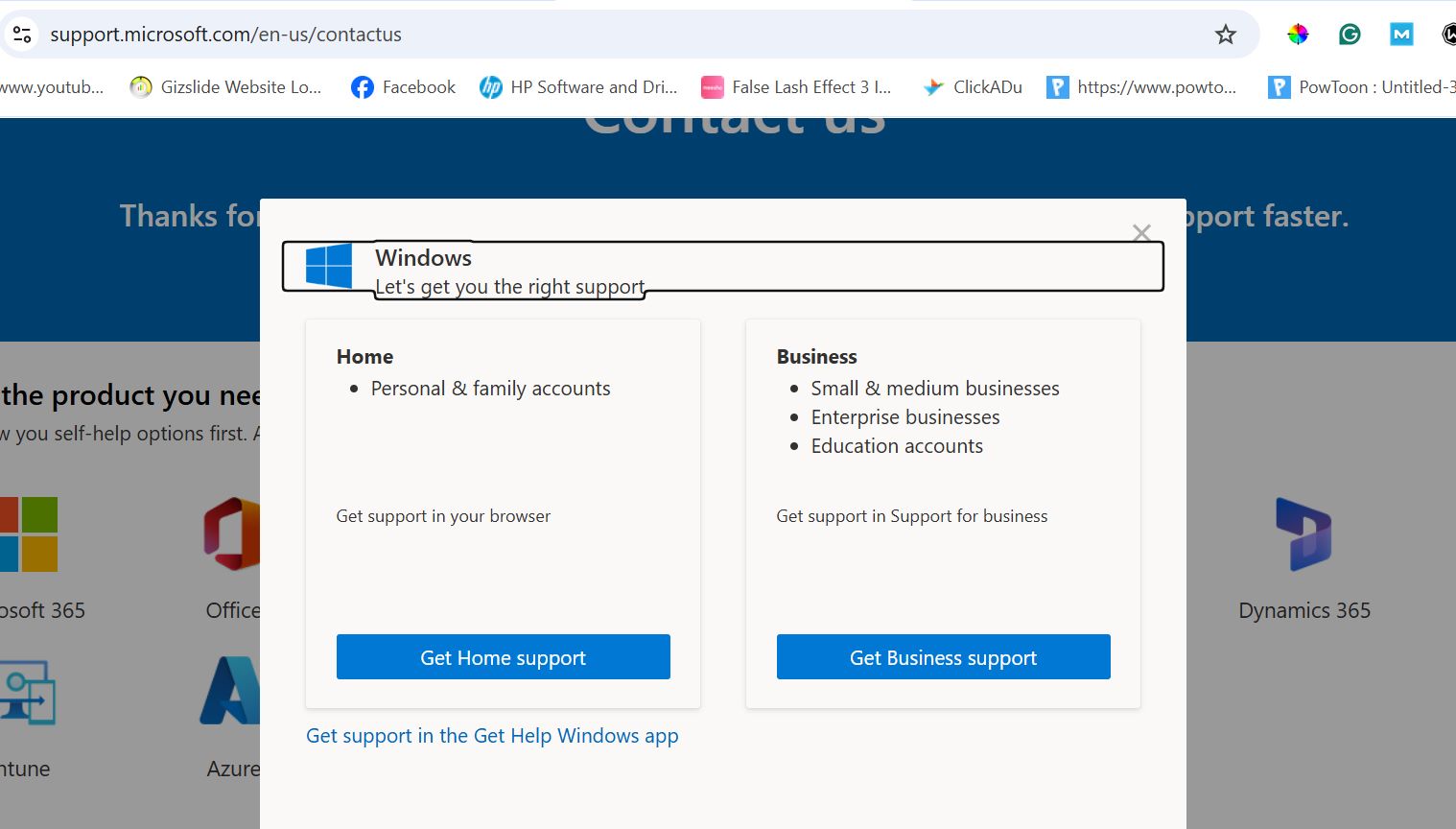Screen dimensions: 1456x829
Task: Select the Azure product icon
Action: tap(232, 691)
